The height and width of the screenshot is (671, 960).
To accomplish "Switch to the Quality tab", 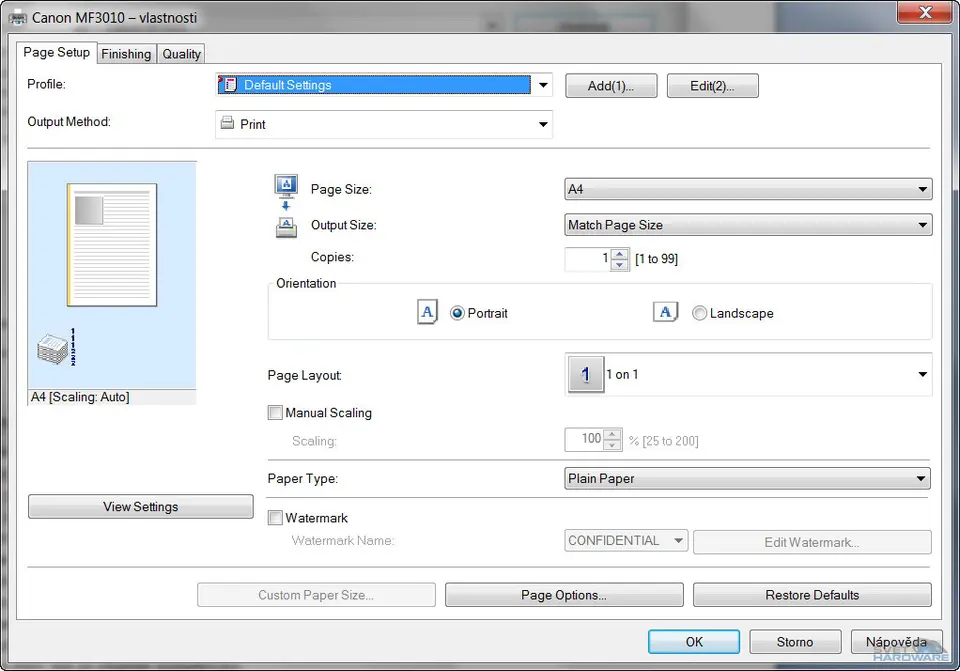I will (x=181, y=54).
